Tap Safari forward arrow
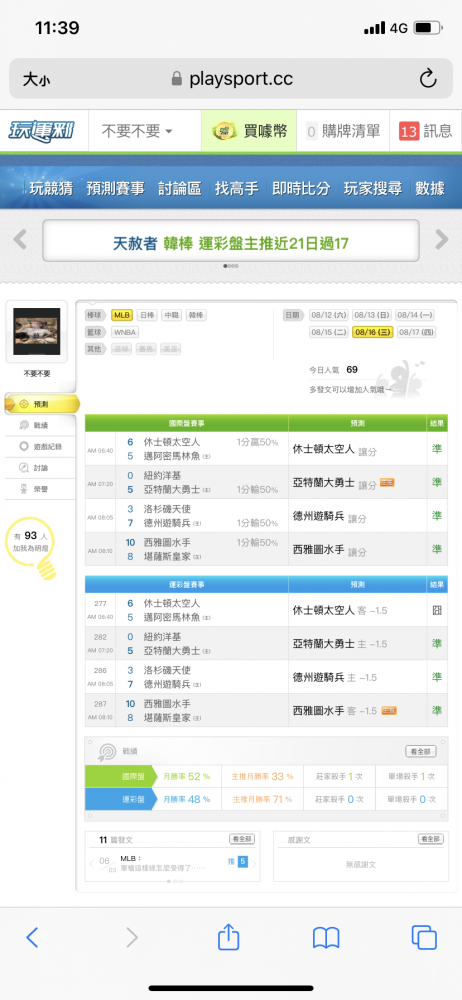Image resolution: width=462 pixels, height=1000 pixels. pyautogui.click(x=131, y=937)
